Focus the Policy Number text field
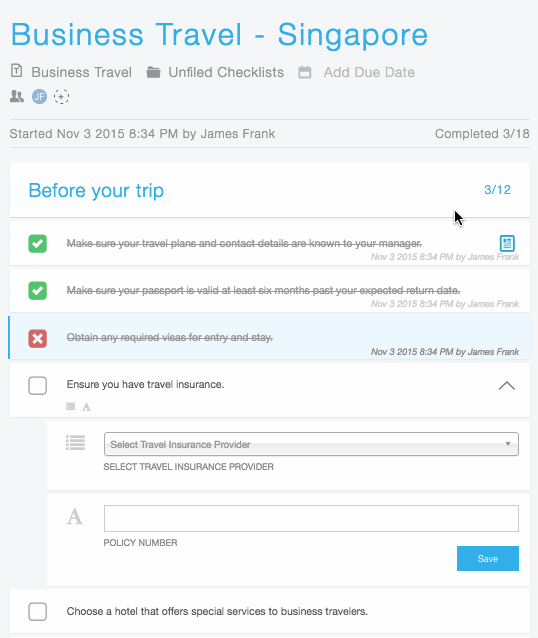 311,518
